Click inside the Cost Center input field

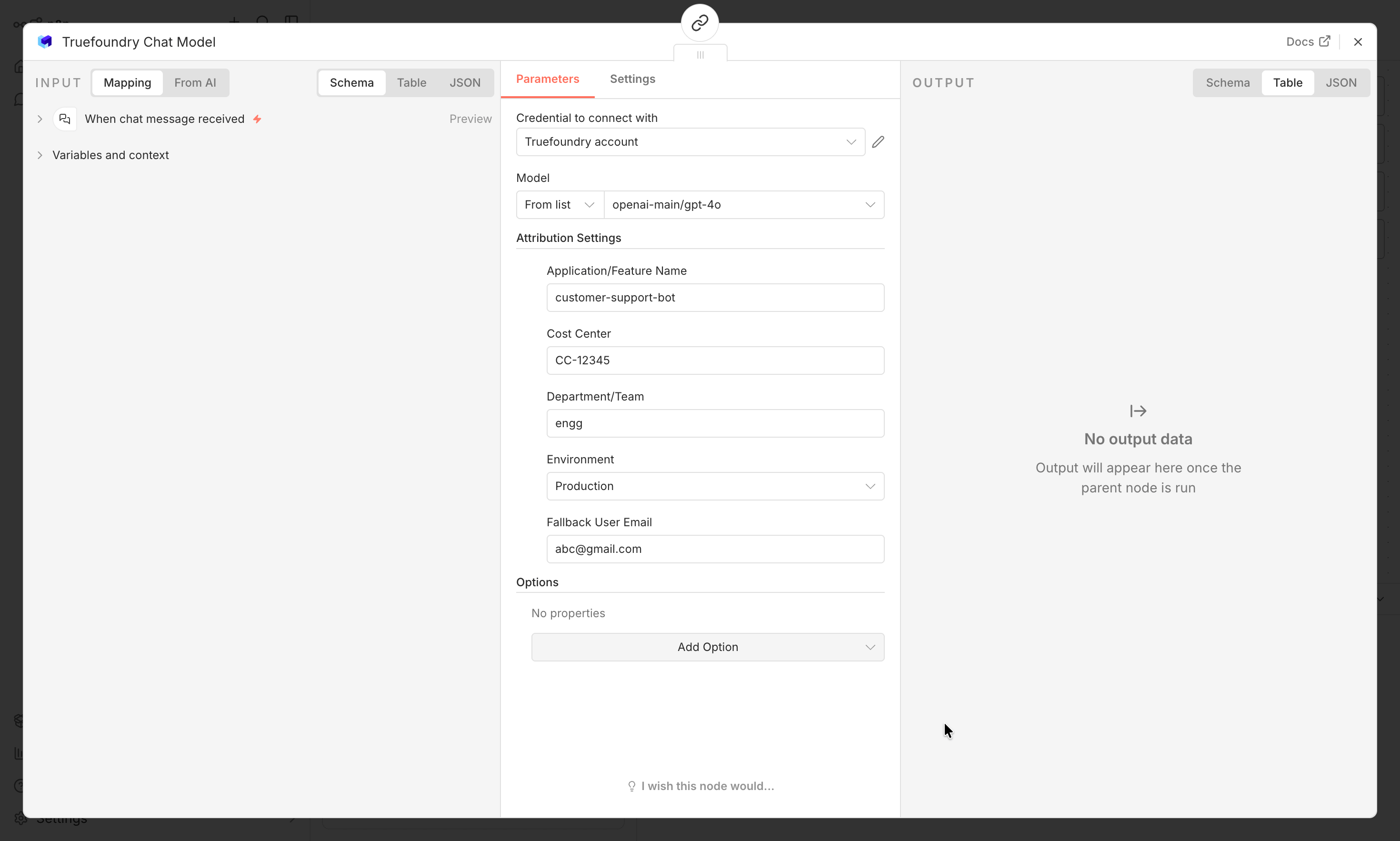click(x=714, y=360)
